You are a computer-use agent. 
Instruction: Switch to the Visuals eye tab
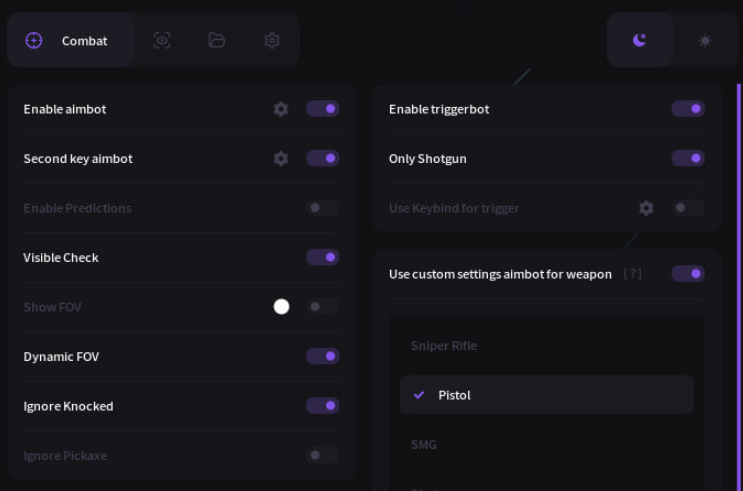(x=162, y=40)
